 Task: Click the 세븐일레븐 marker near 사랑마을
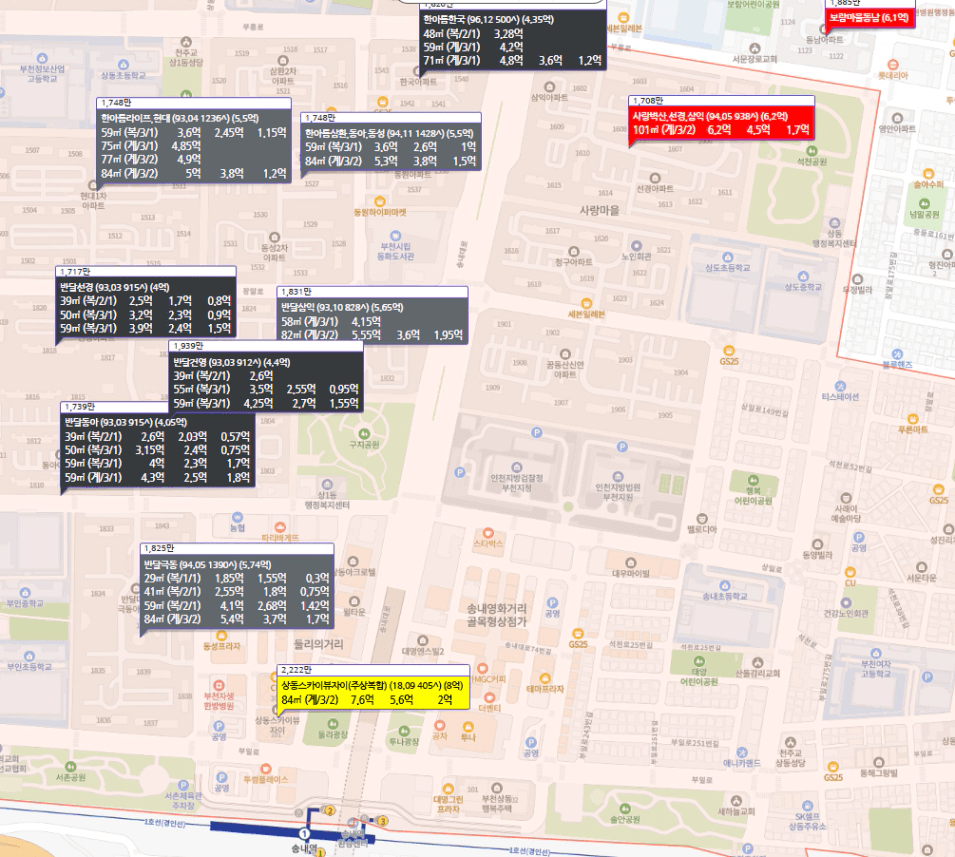point(586,303)
